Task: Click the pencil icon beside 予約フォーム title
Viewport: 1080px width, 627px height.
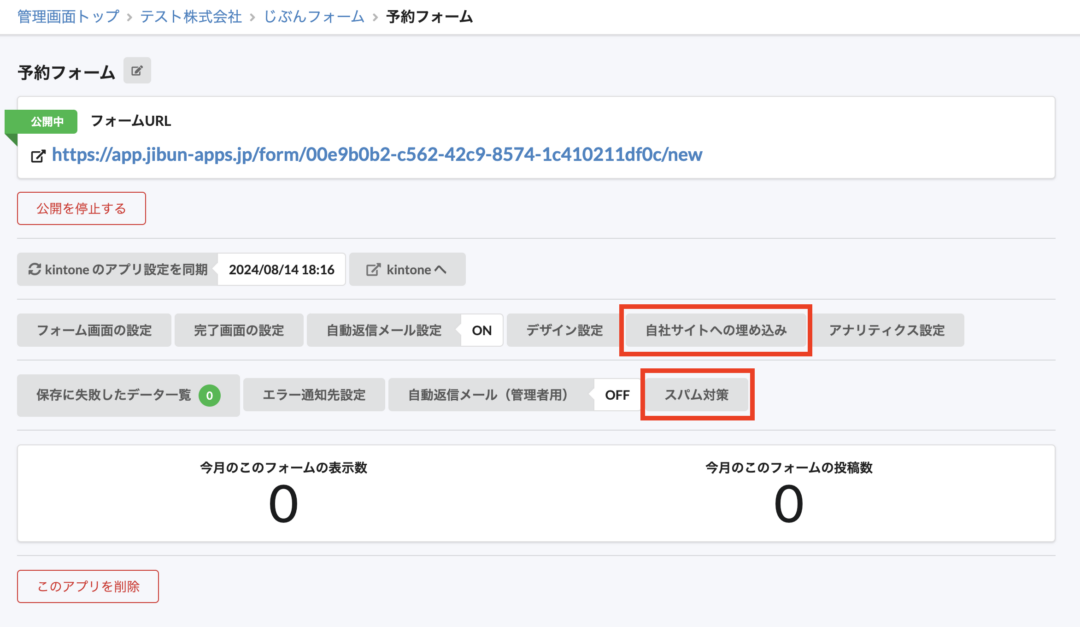Action: pyautogui.click(x=137, y=70)
